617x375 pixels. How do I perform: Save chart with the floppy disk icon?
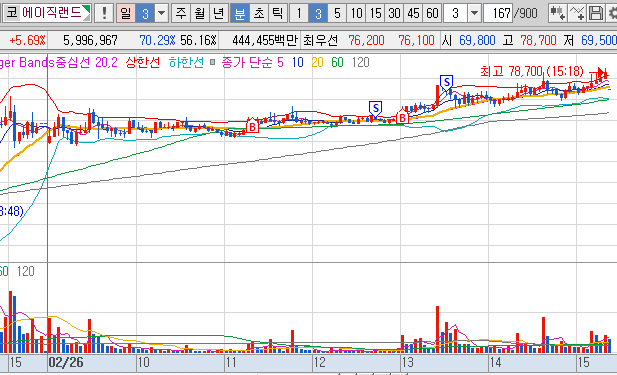pyautogui.click(x=595, y=13)
